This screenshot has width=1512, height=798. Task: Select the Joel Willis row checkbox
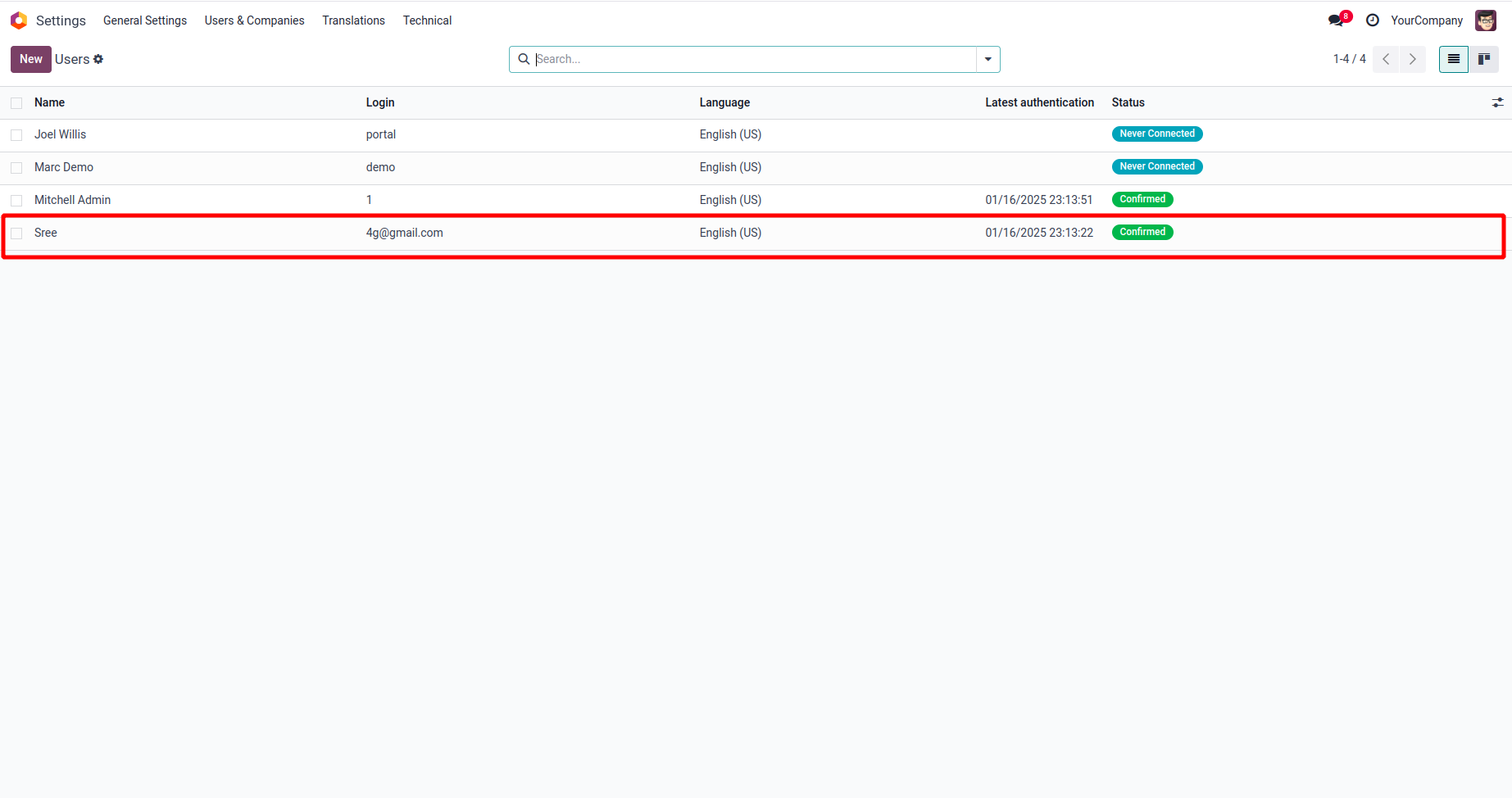pyautogui.click(x=16, y=135)
